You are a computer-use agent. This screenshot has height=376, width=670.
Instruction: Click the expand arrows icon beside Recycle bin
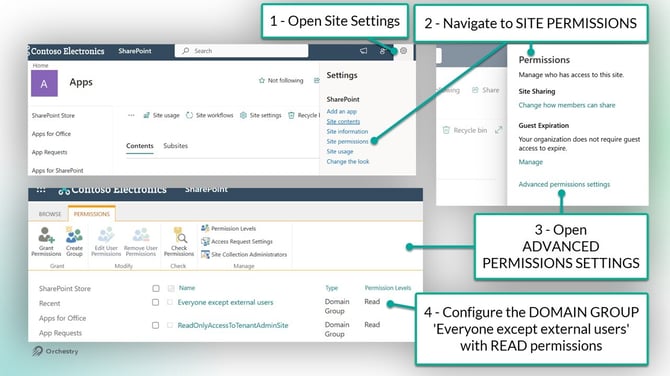coord(499,130)
